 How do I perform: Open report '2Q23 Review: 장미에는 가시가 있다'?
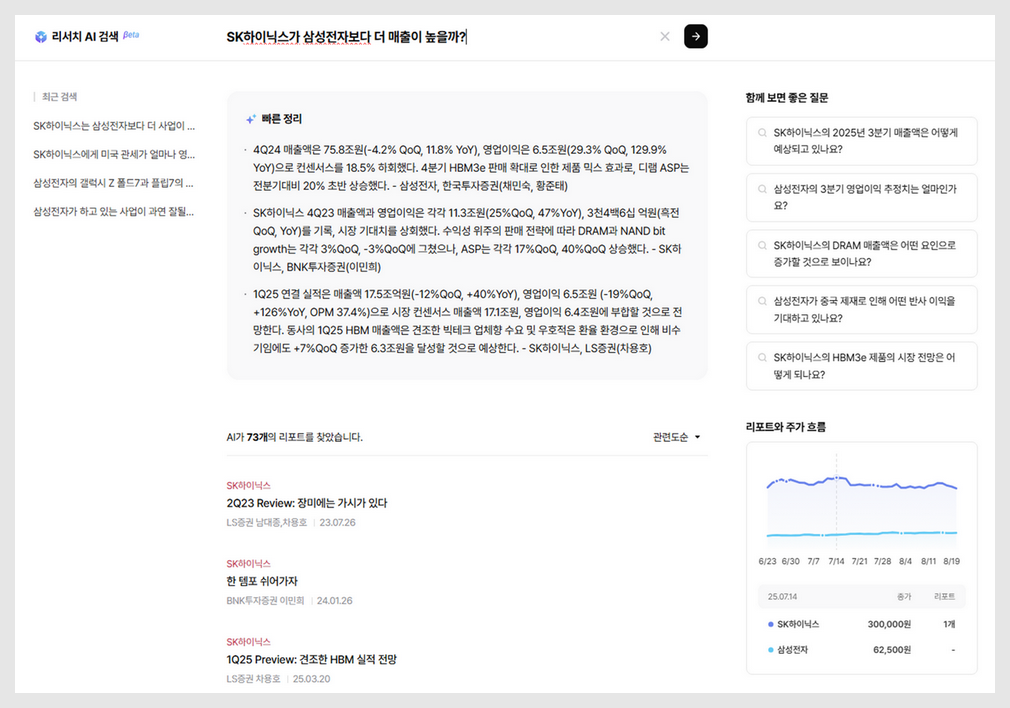[x=307, y=503]
